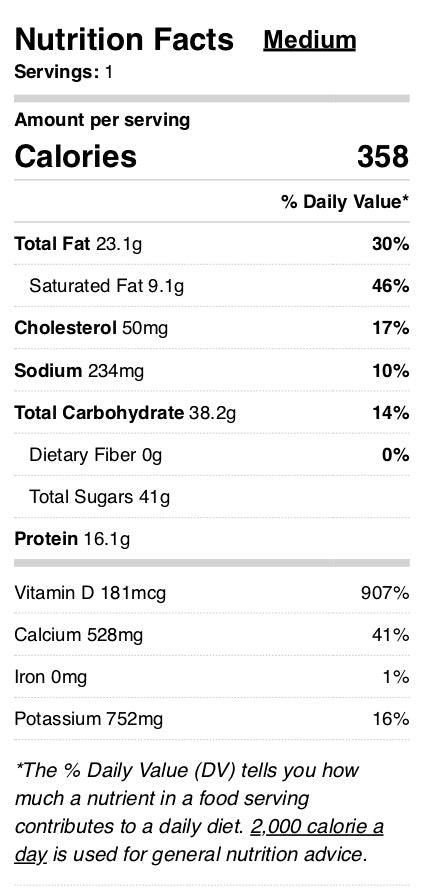The height and width of the screenshot is (888, 423).
Task: Select the Calories value 358
Action: point(383,156)
